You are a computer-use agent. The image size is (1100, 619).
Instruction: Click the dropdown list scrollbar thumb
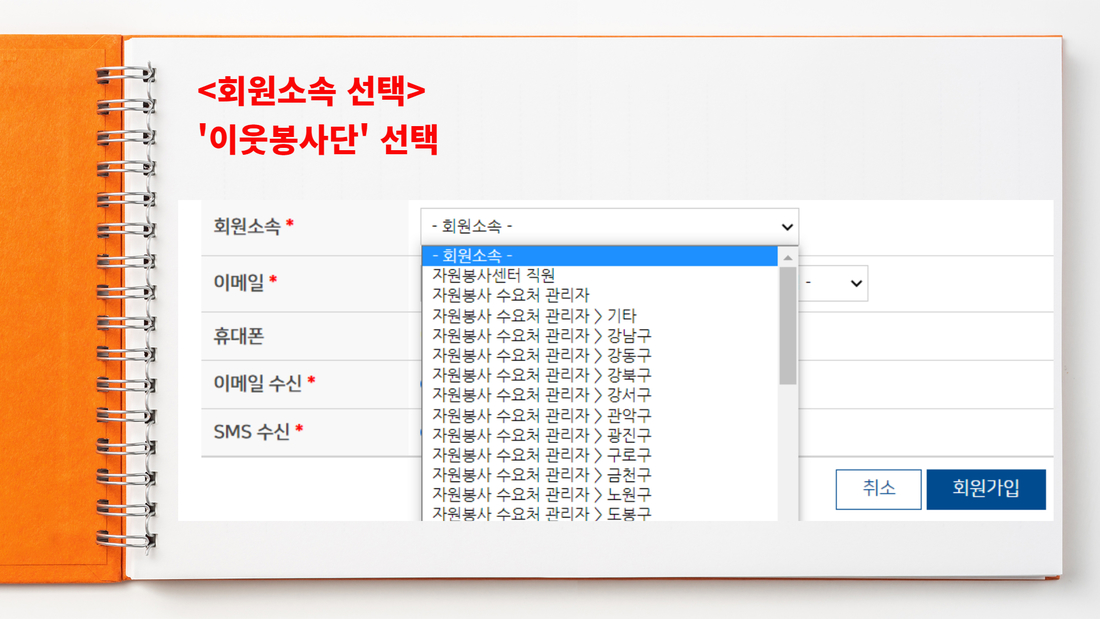[x=788, y=326]
